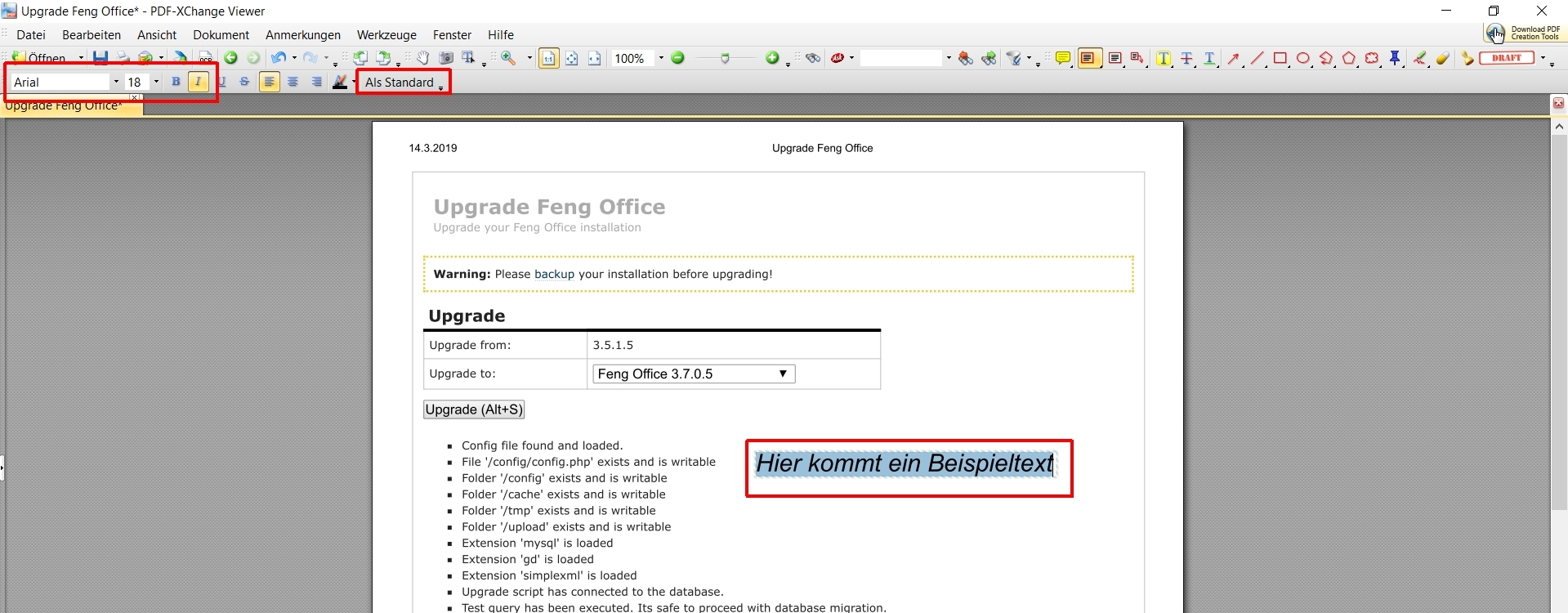Open the Bearbeiten menu
Viewport: 1568px width, 613px height.
[92, 34]
